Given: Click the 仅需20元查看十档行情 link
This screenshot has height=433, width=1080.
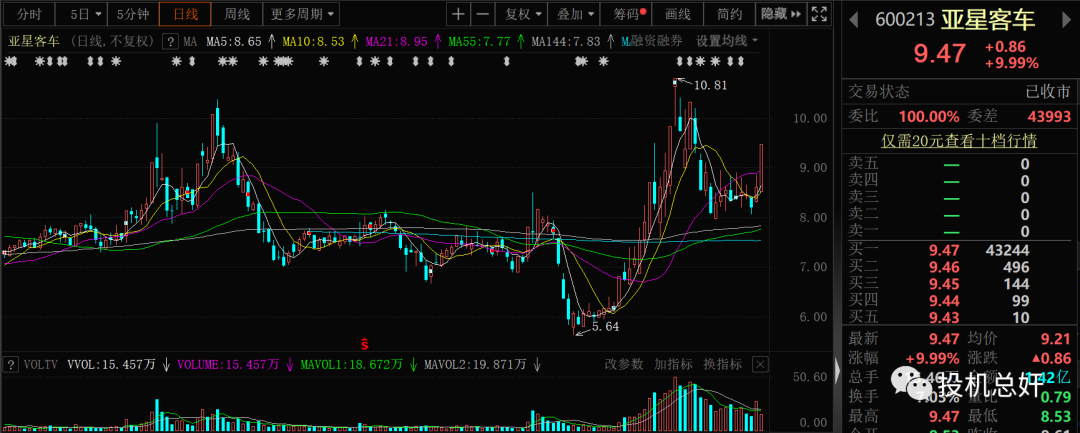Looking at the screenshot, I should (958, 141).
